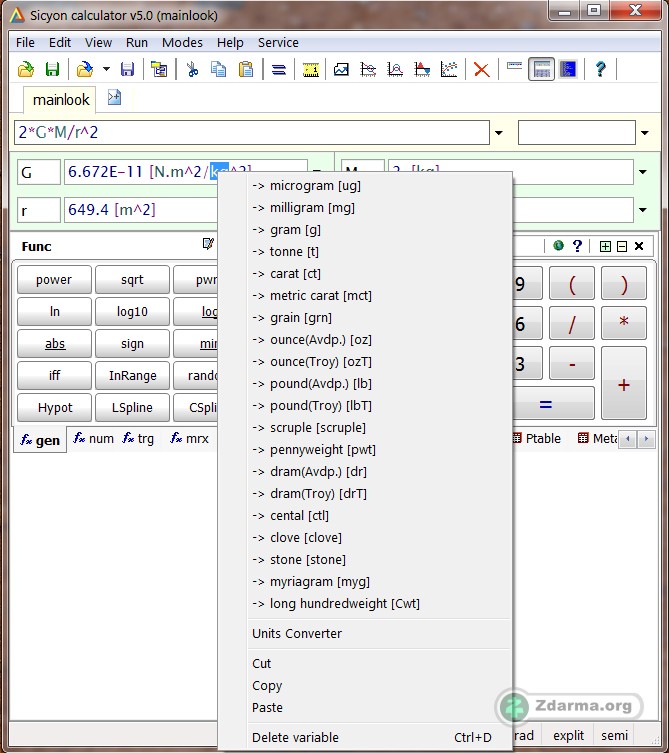669x753 pixels.
Task: Open the Edit menu
Action: 60,43
